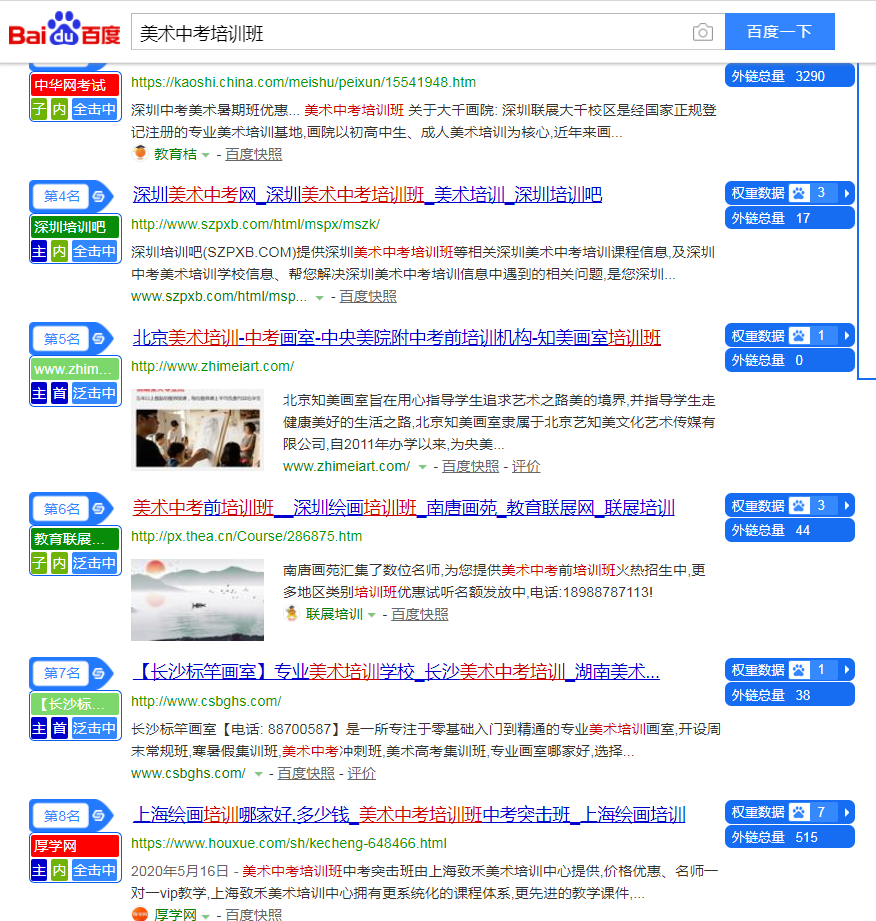Click 厚学网 red badge
876x921 pixels.
(x=75, y=846)
